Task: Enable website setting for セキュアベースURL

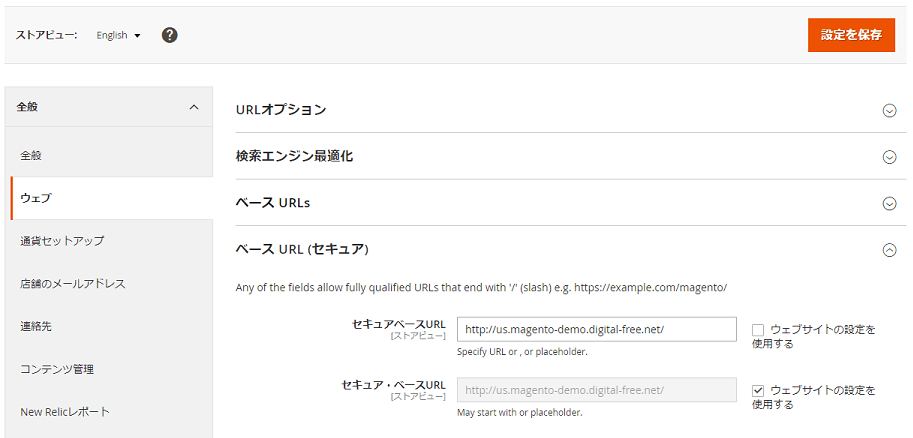Action: click(758, 330)
